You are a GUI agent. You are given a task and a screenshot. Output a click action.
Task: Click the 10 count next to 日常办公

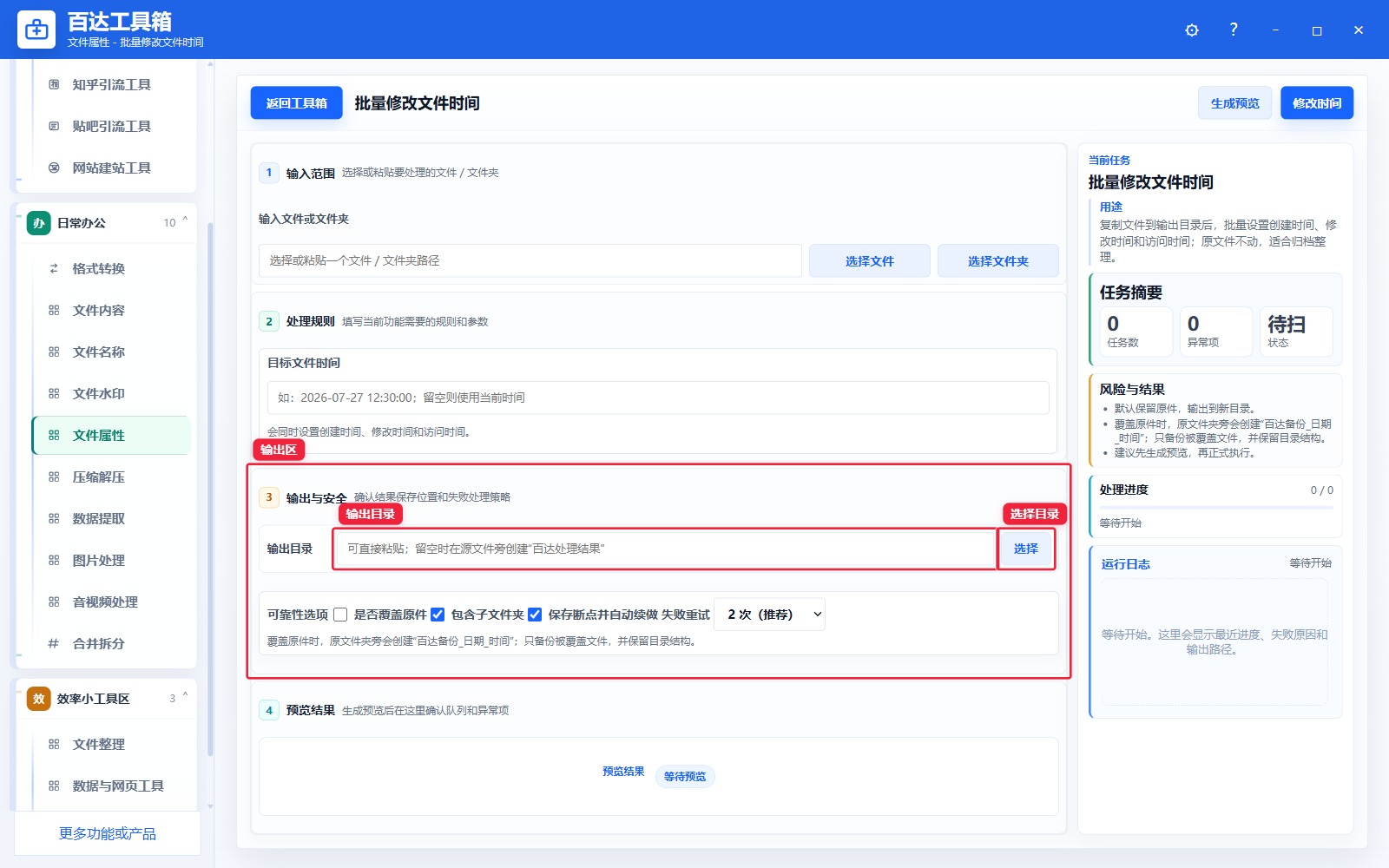click(169, 223)
